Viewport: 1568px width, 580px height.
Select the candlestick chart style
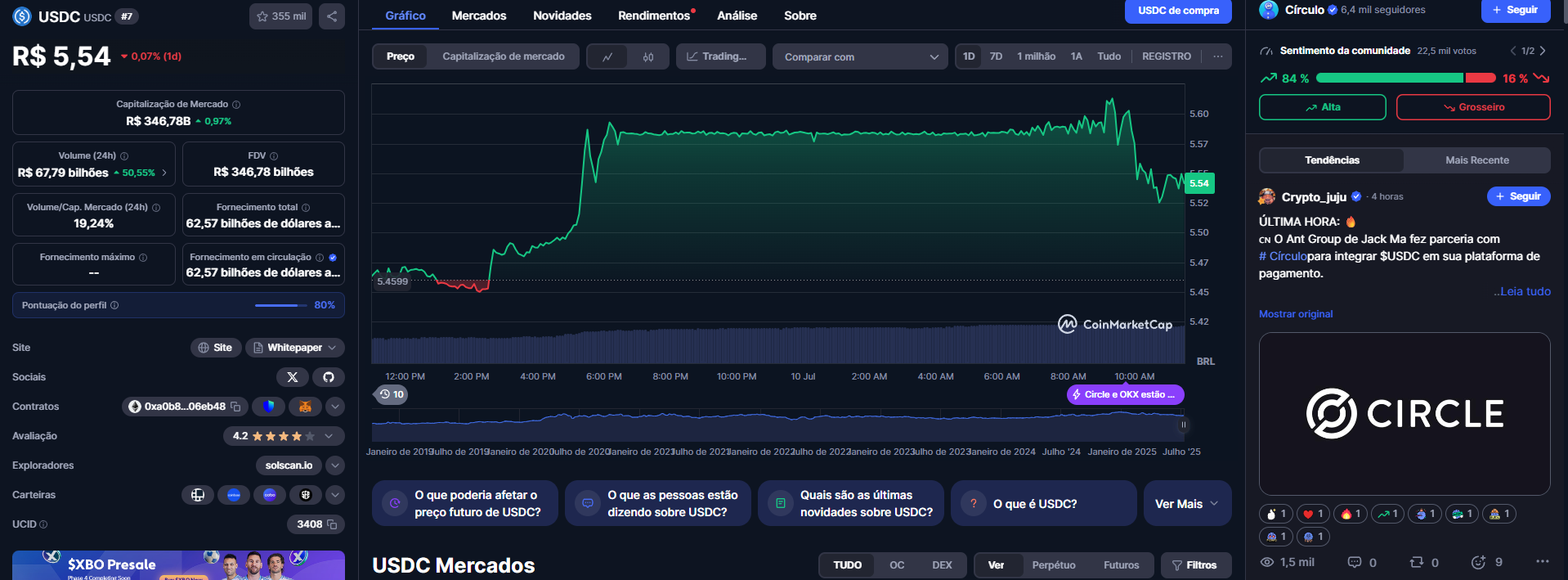click(648, 56)
